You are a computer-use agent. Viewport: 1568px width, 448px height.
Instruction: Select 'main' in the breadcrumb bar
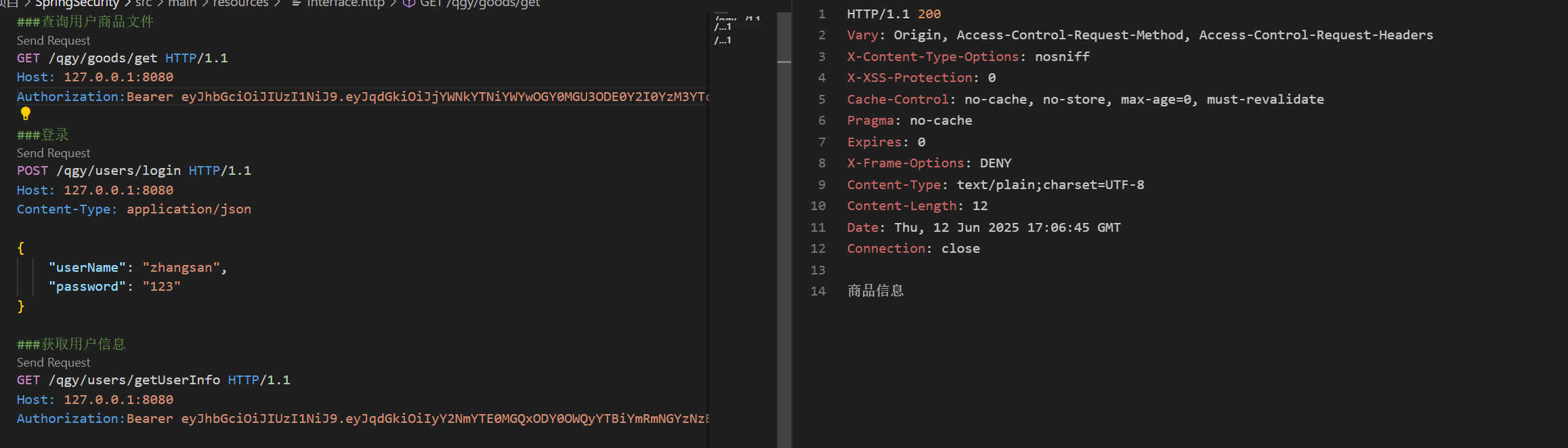point(183,3)
